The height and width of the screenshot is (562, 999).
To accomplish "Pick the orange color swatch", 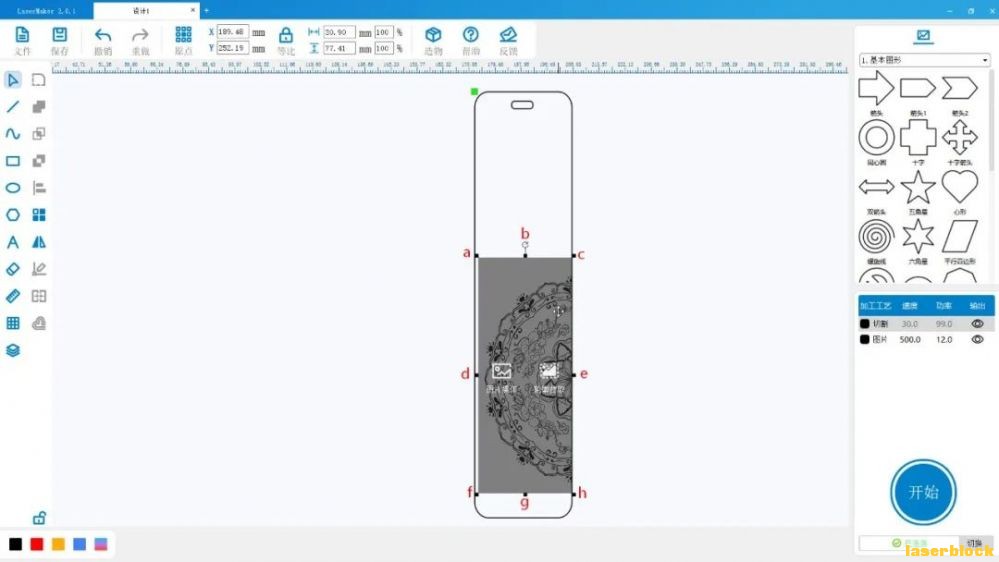I will [x=58, y=544].
